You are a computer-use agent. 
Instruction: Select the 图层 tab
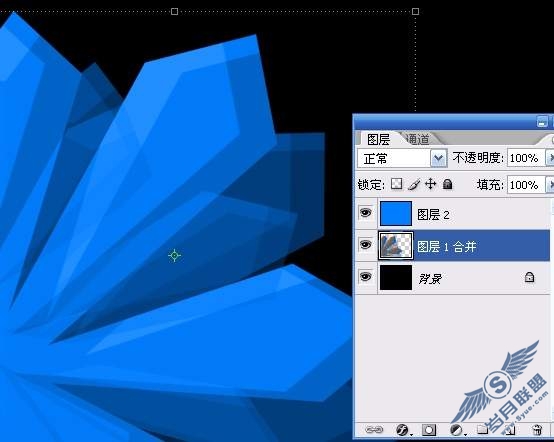(378, 139)
